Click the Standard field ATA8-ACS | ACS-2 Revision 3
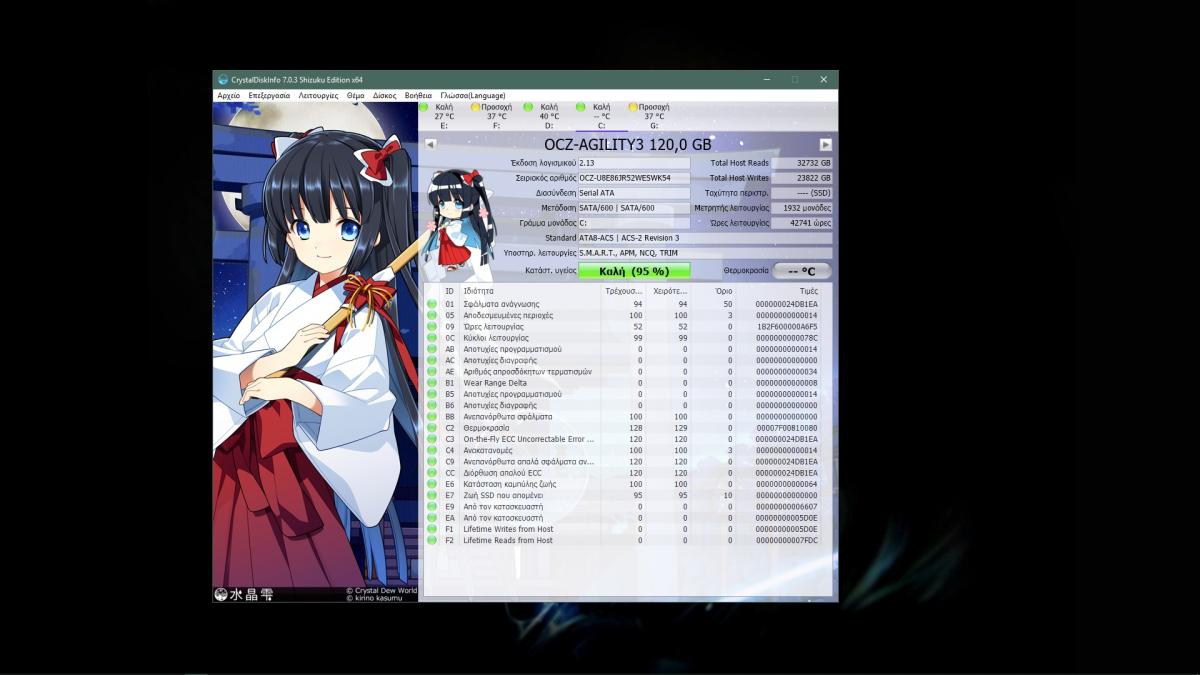Viewport: 1200px width, 675px height. pyautogui.click(x=705, y=238)
